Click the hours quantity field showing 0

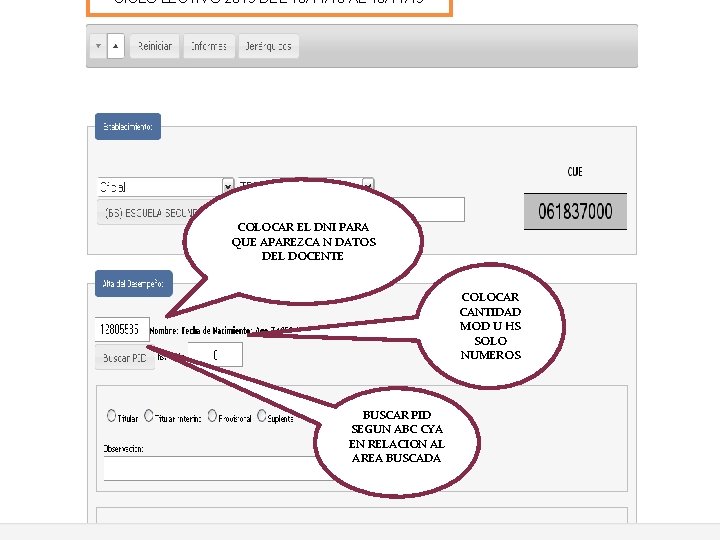pos(215,354)
